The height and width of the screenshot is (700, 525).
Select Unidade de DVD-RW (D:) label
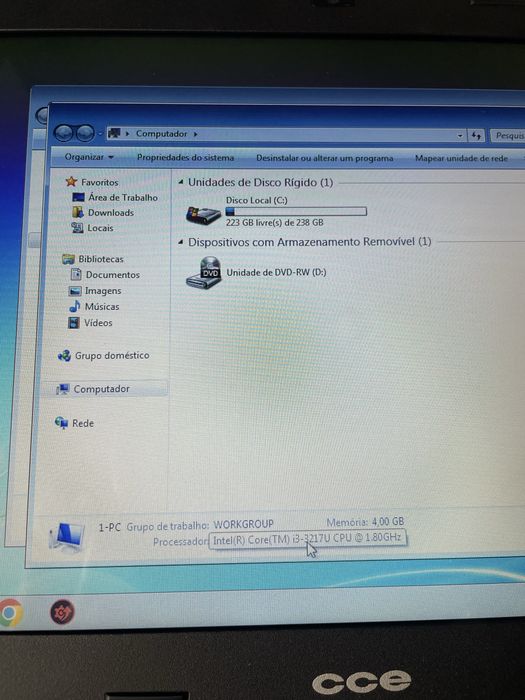click(x=276, y=272)
